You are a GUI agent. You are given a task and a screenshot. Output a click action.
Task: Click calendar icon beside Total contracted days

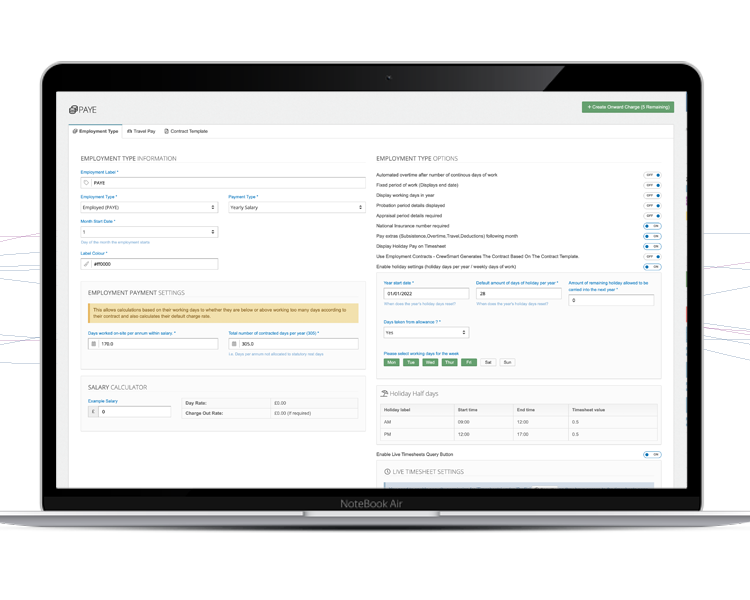[234, 343]
